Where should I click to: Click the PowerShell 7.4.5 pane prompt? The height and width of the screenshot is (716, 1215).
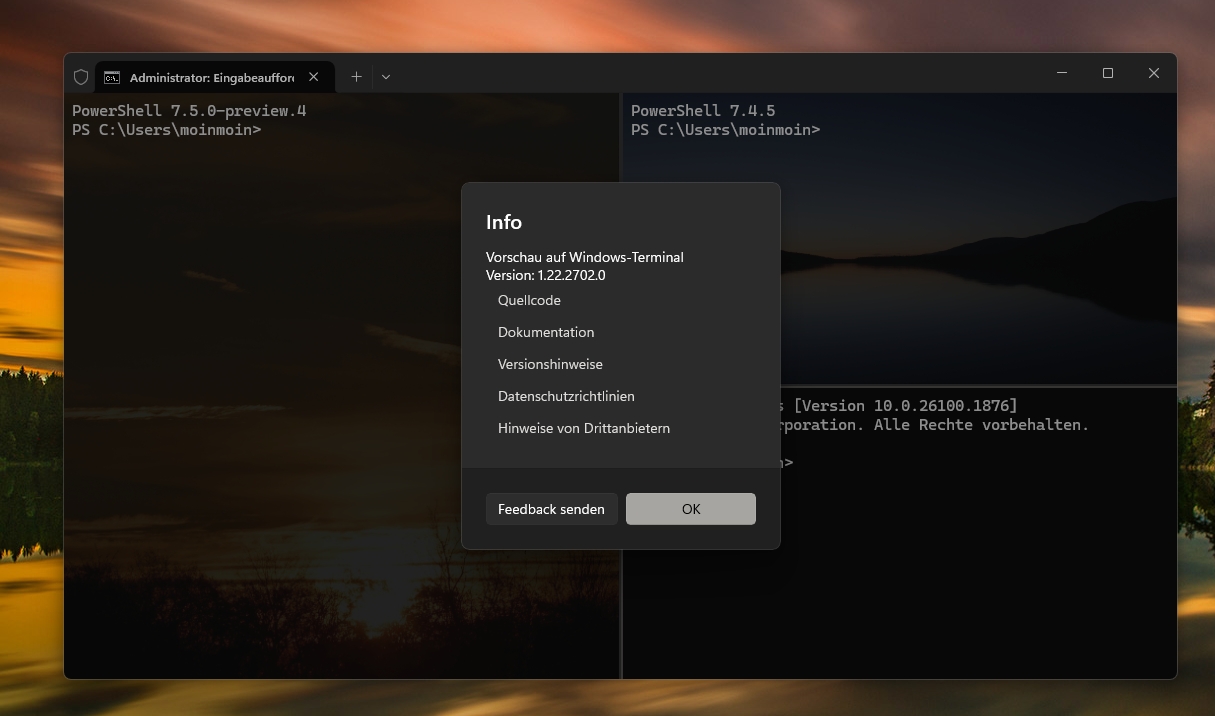pyautogui.click(x=725, y=130)
